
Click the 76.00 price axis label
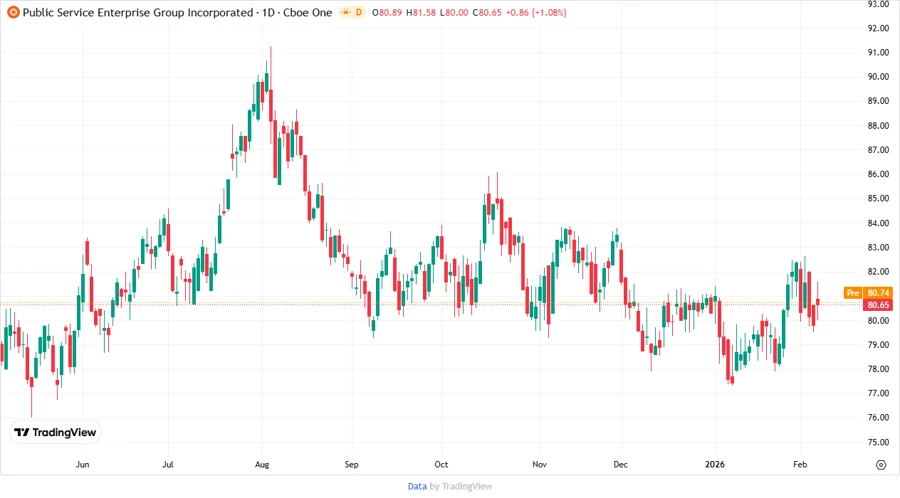(878, 418)
